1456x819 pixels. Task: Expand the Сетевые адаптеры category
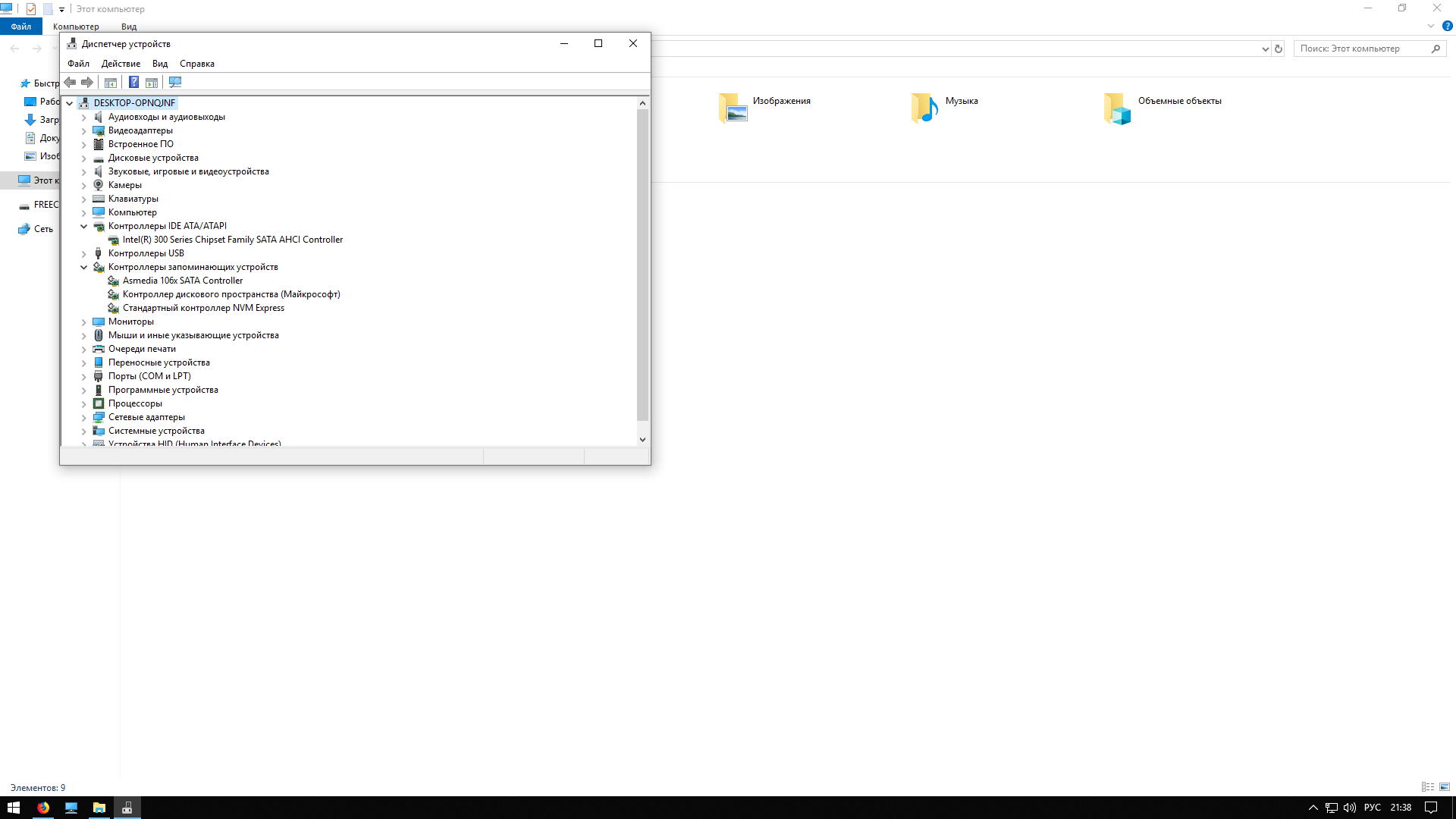point(84,417)
